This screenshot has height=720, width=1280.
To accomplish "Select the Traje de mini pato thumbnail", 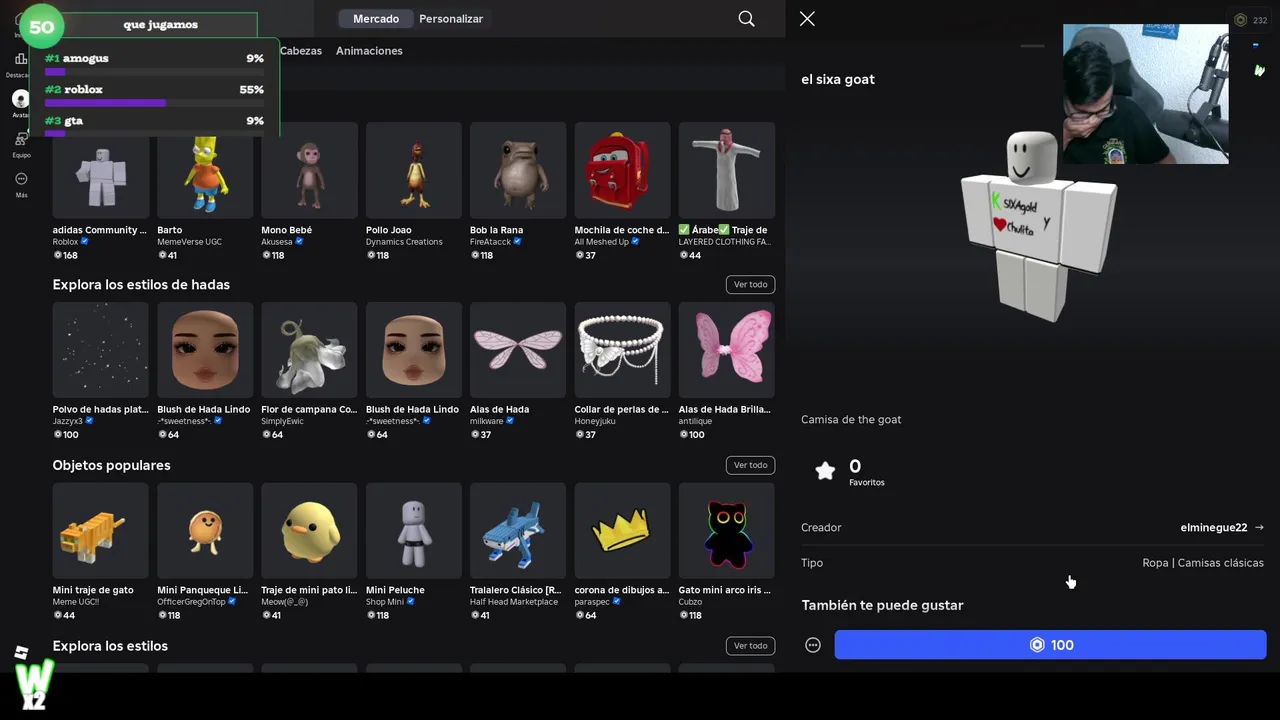I will tap(309, 531).
